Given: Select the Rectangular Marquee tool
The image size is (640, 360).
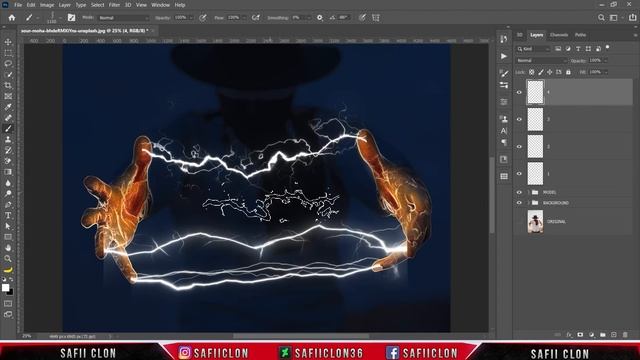Looking at the screenshot, I should pyautogui.click(x=8, y=53).
